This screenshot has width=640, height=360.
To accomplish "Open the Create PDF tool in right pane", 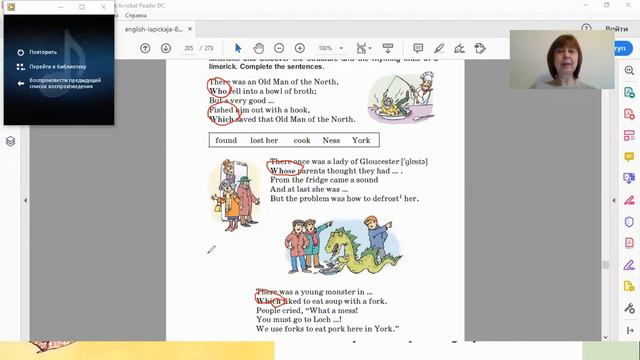I will [629, 113].
